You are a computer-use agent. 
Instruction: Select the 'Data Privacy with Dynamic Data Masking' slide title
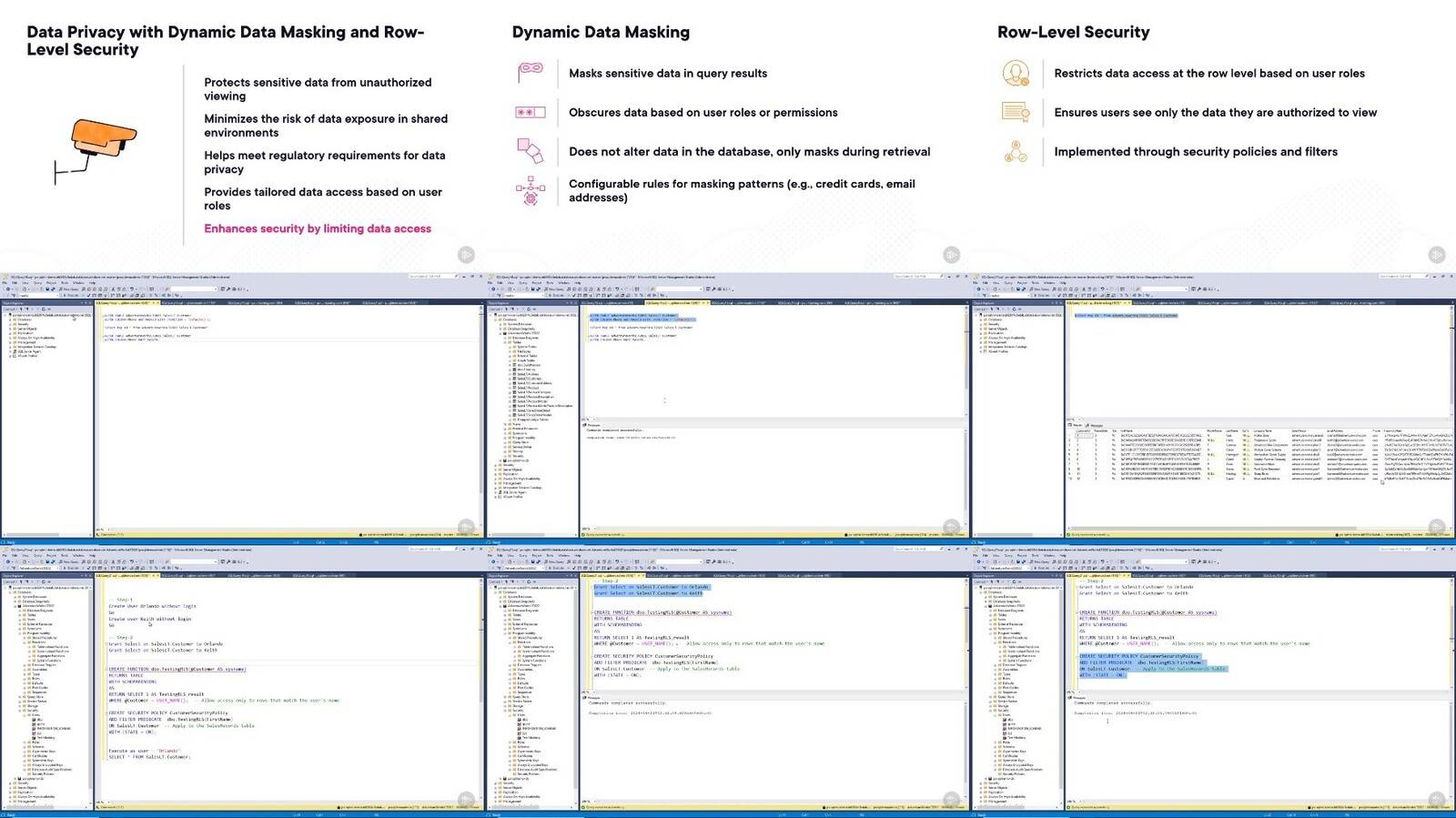(x=226, y=41)
